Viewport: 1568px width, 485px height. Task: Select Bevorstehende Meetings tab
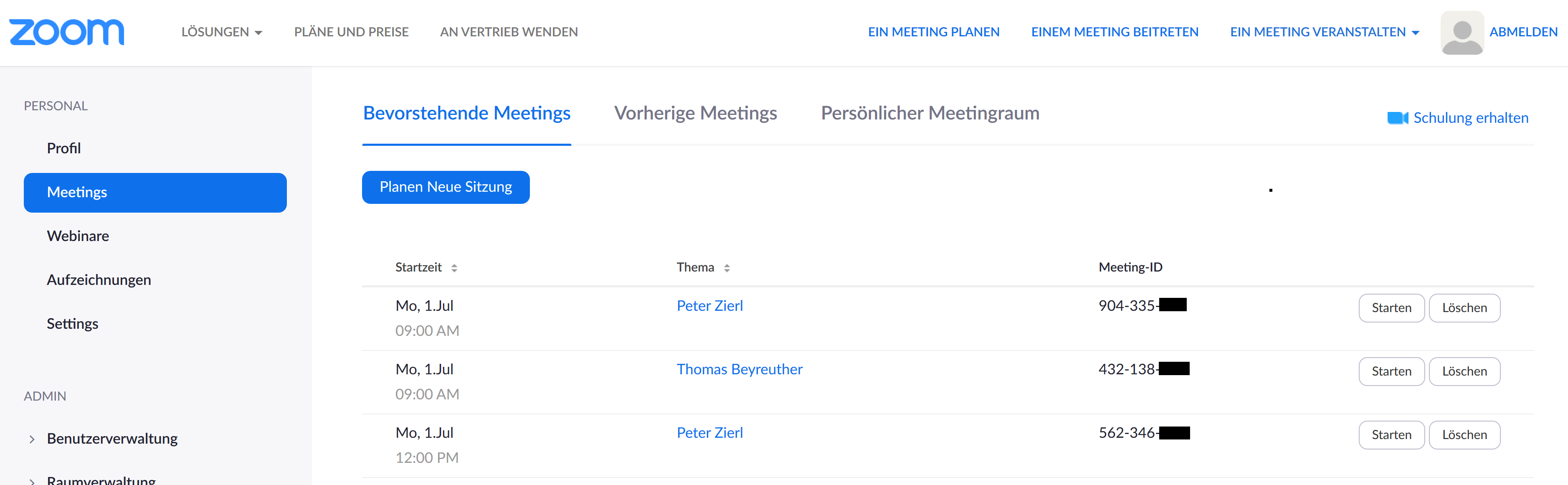tap(466, 113)
